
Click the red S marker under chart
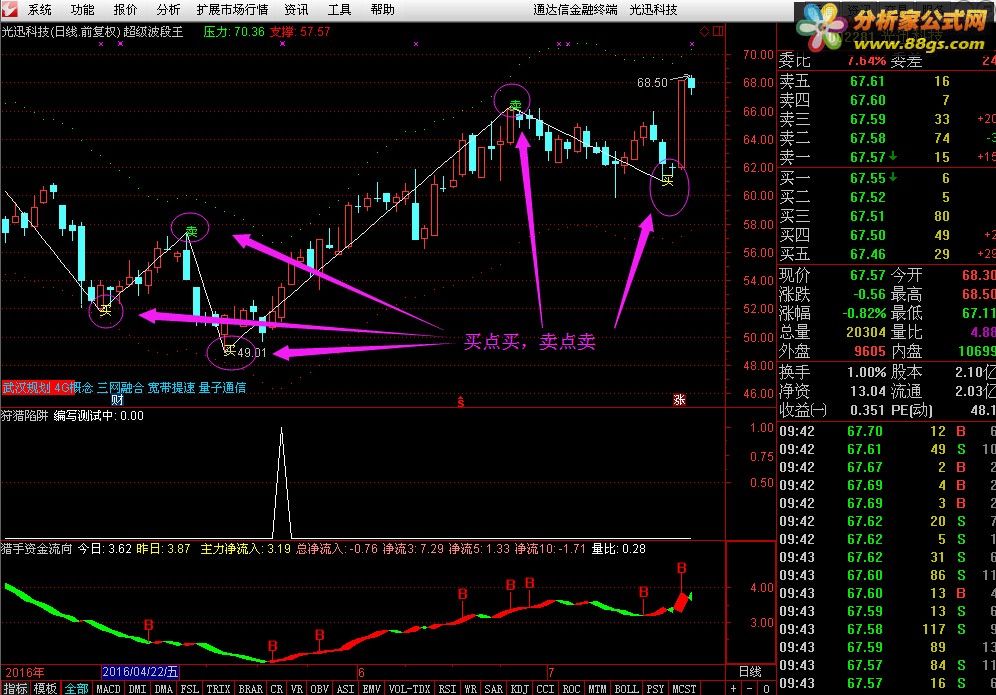pos(461,402)
